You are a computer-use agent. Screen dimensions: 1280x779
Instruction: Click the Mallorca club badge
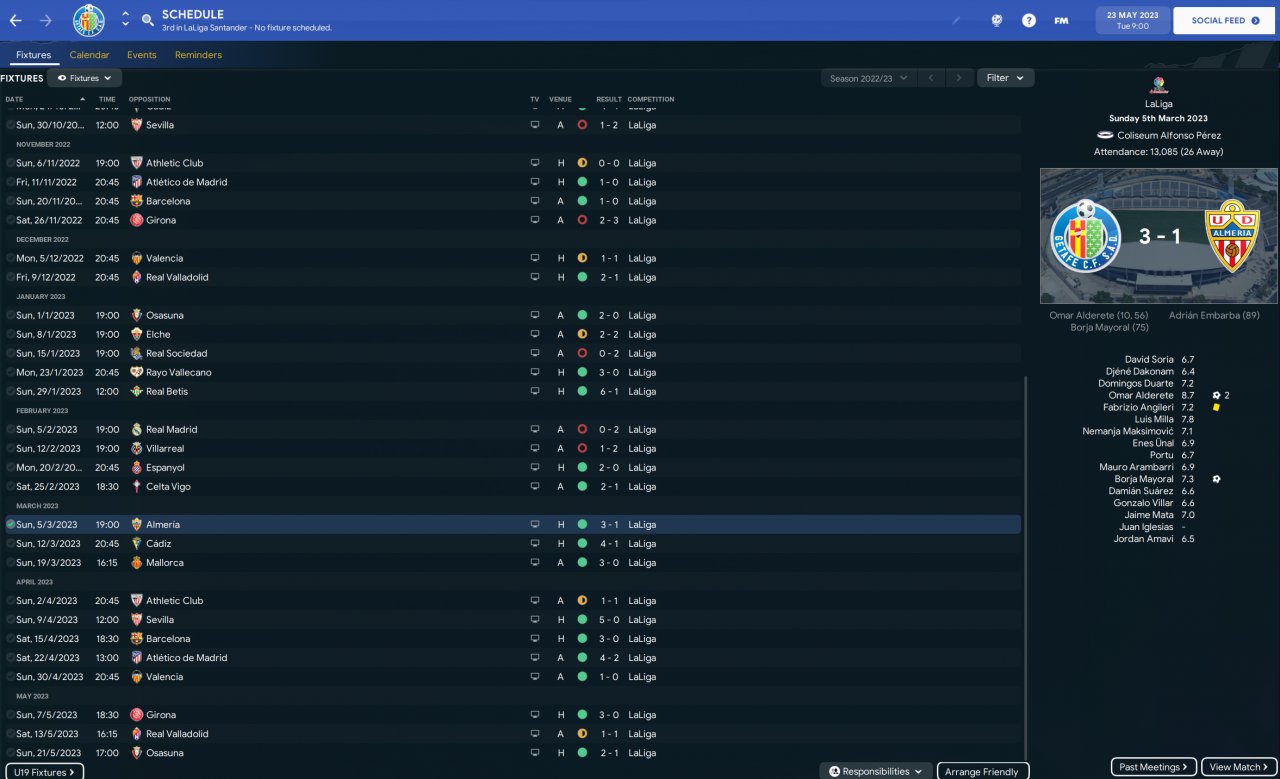(137, 563)
